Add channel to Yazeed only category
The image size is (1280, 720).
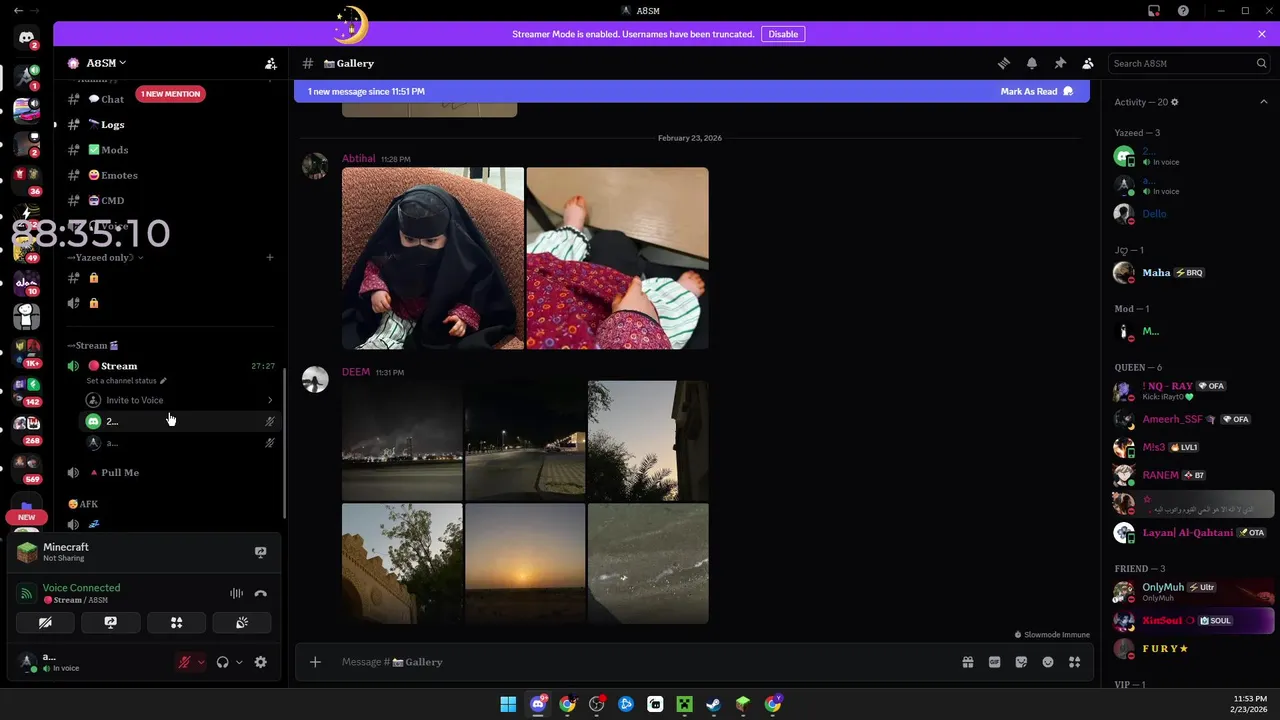270,257
